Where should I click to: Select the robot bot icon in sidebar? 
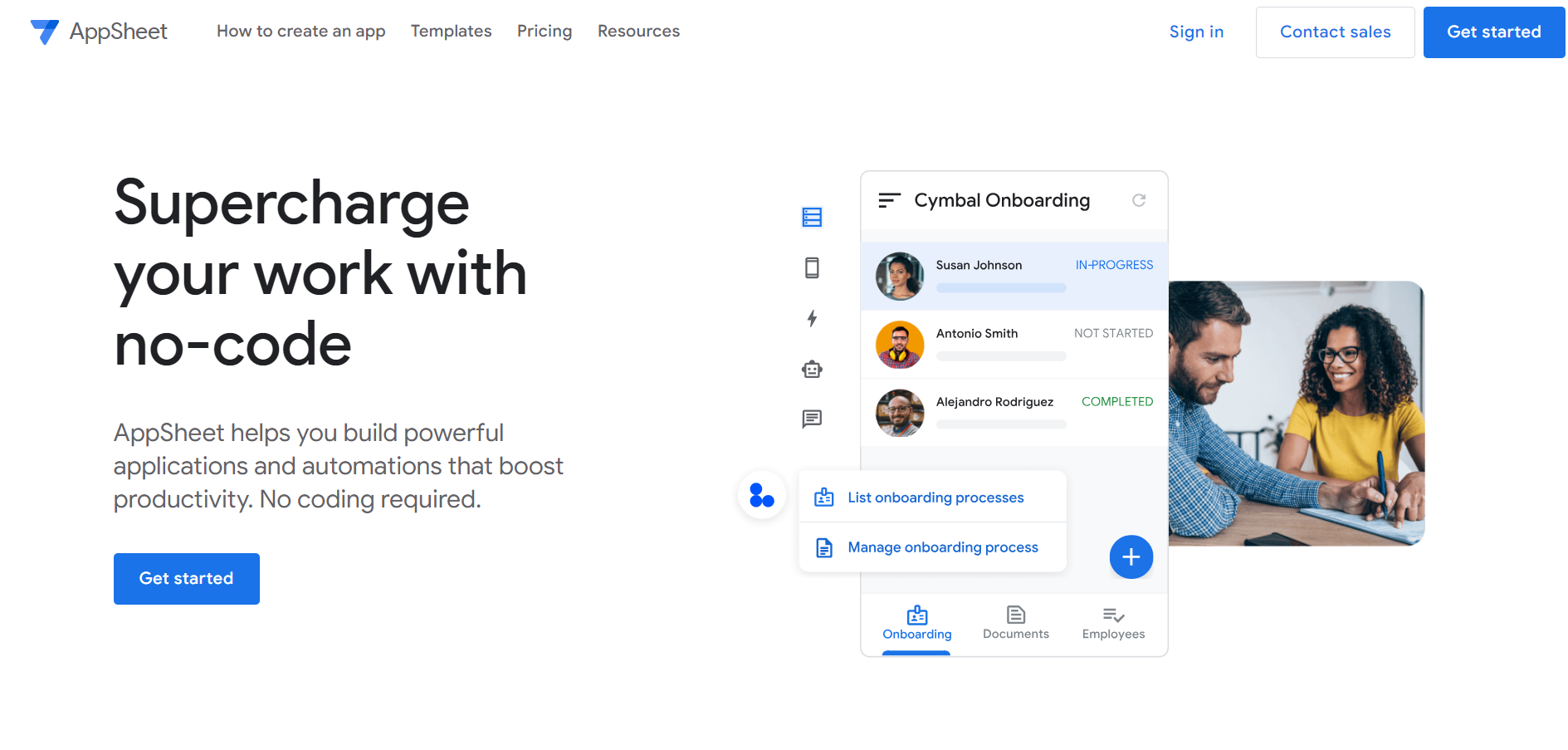[x=812, y=369]
